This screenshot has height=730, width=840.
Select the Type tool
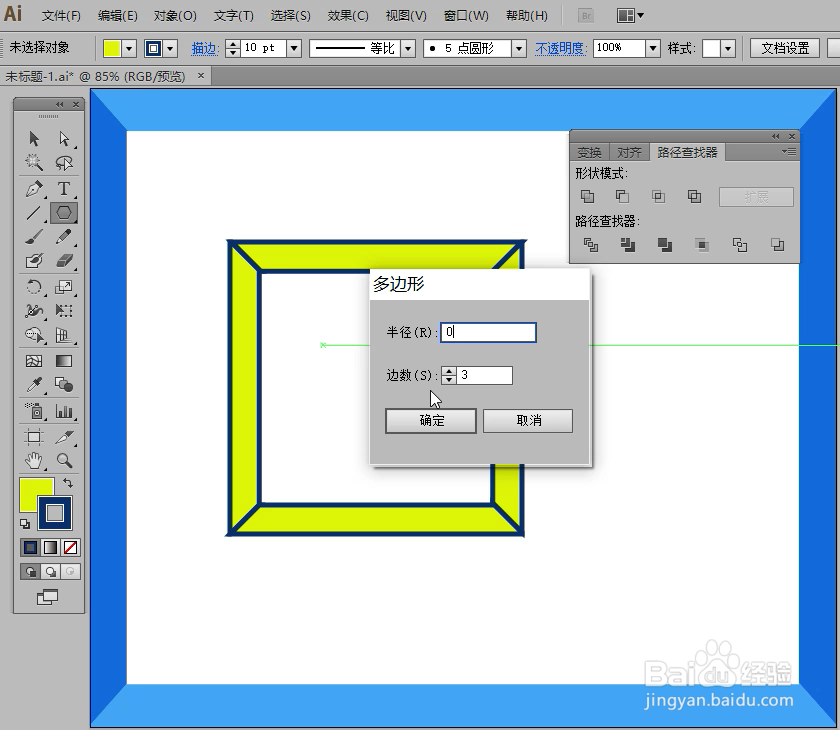(x=63, y=187)
